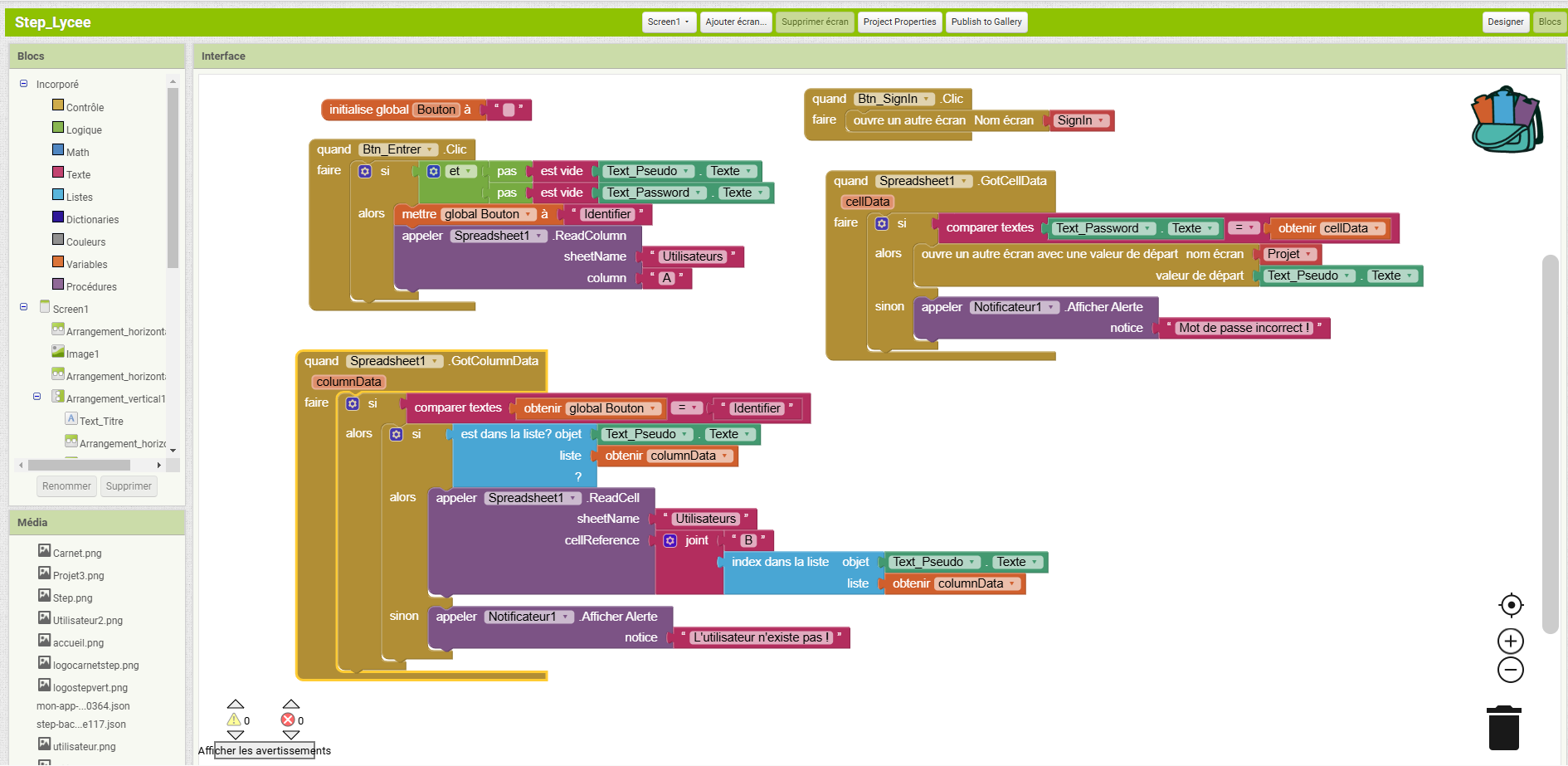1568x766 pixels.
Task: Select the Couleurs blocks category
Action: click(x=86, y=242)
